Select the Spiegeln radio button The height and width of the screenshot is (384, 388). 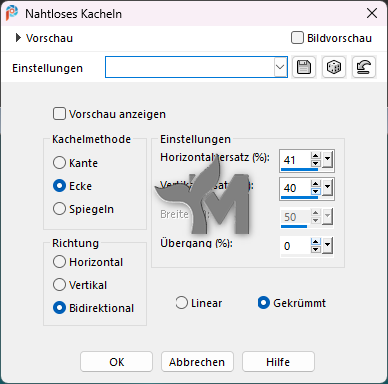[x=59, y=209]
